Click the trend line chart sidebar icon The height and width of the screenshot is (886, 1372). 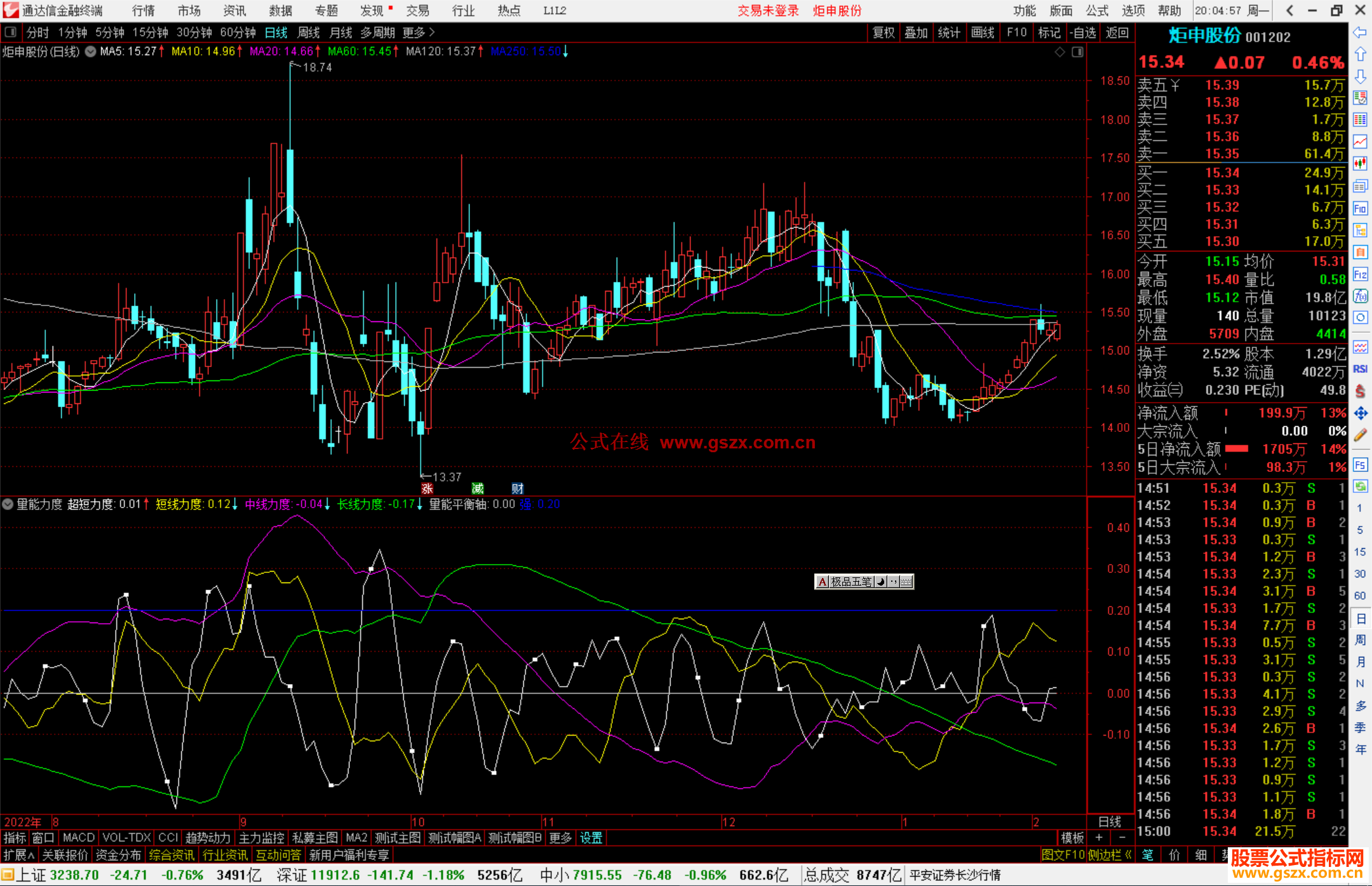[1360, 142]
